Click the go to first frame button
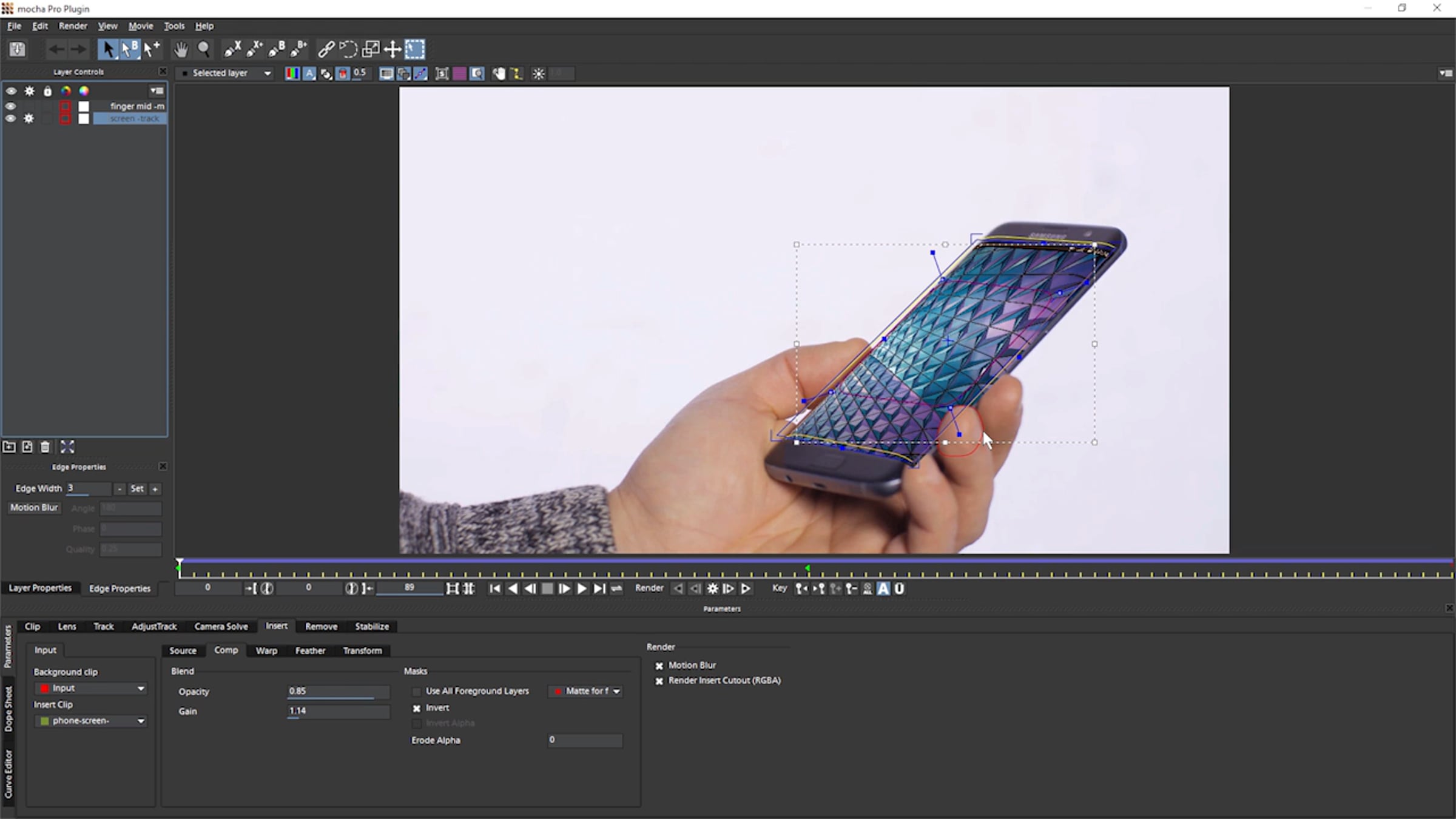 (x=495, y=588)
